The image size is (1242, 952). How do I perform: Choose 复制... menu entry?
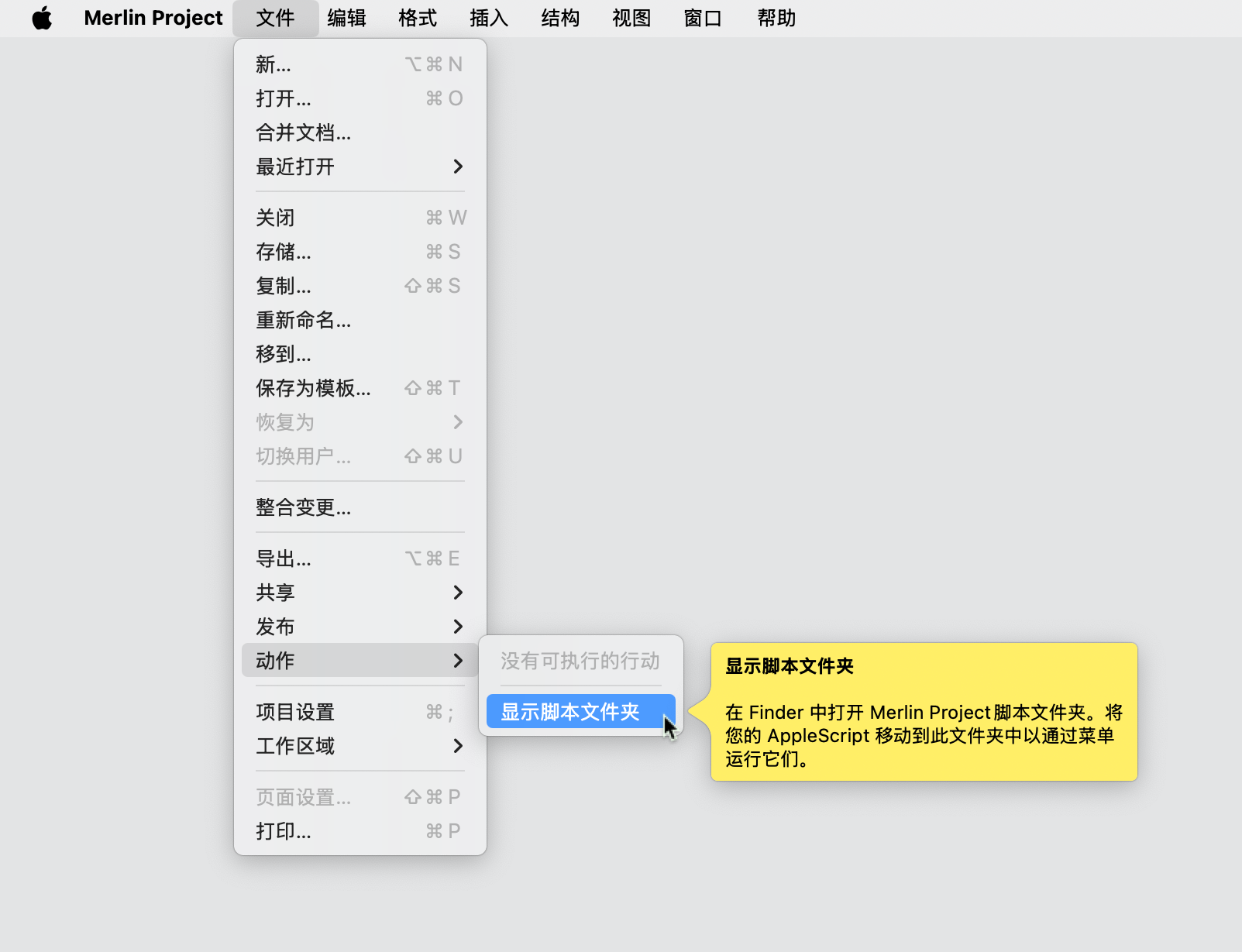[360, 286]
